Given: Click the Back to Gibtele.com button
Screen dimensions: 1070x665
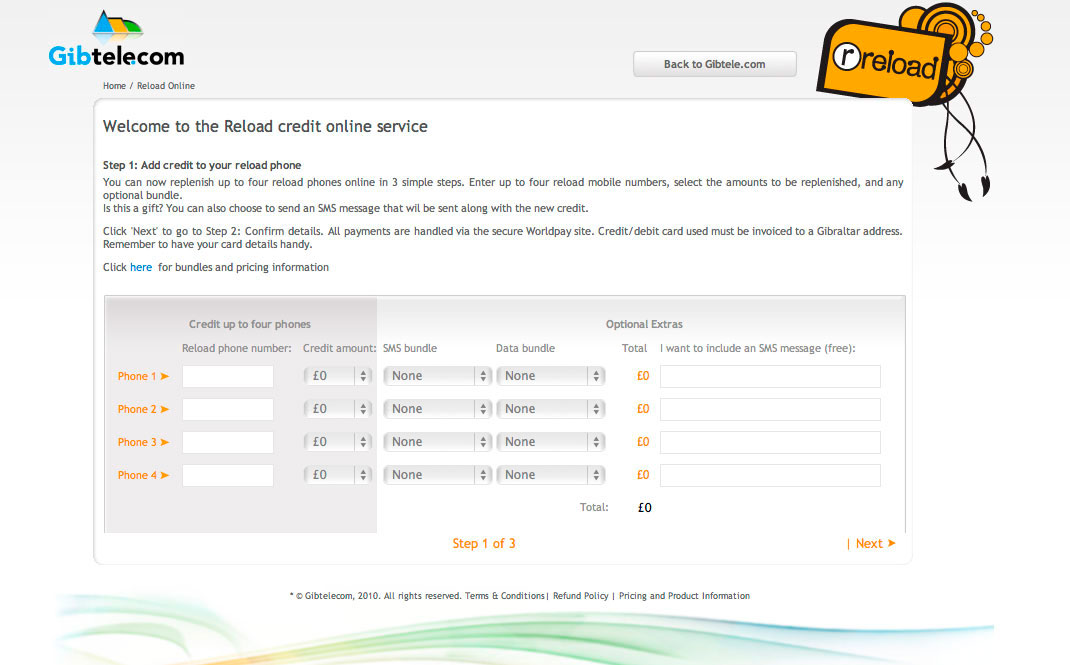Looking at the screenshot, I should click(x=714, y=64).
